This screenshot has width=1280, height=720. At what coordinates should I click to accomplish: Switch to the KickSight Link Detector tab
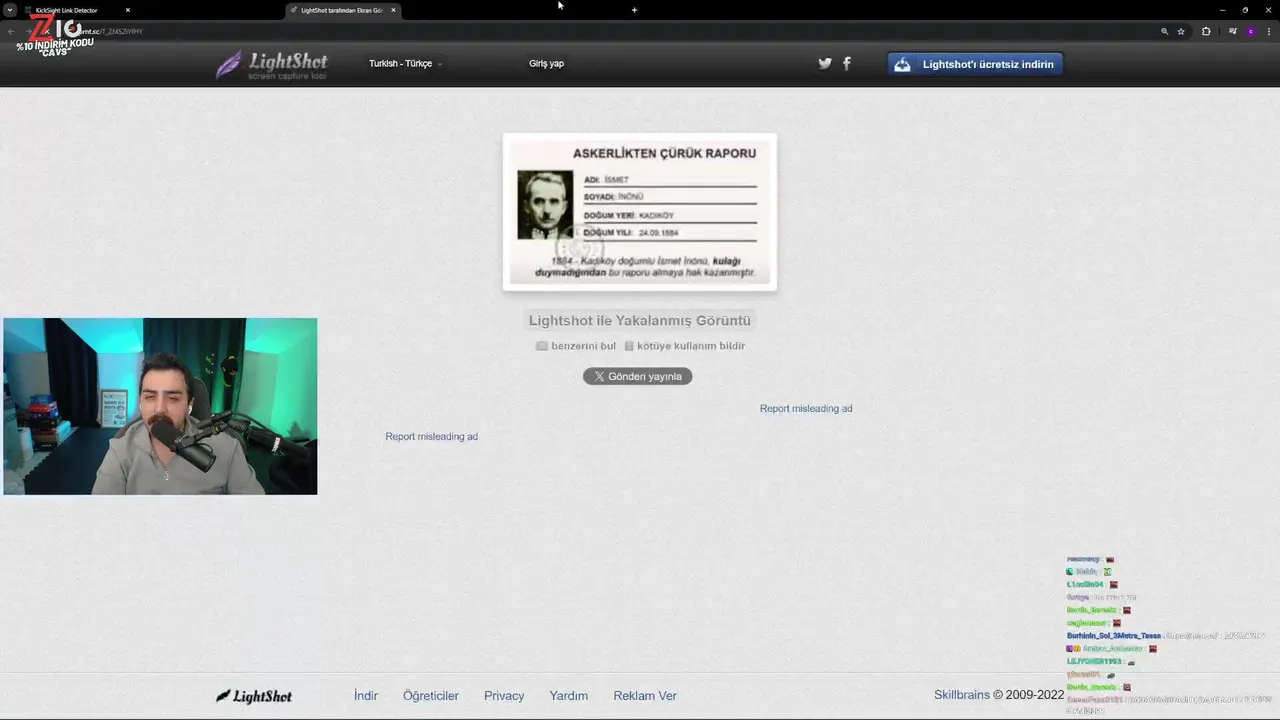[x=76, y=10]
